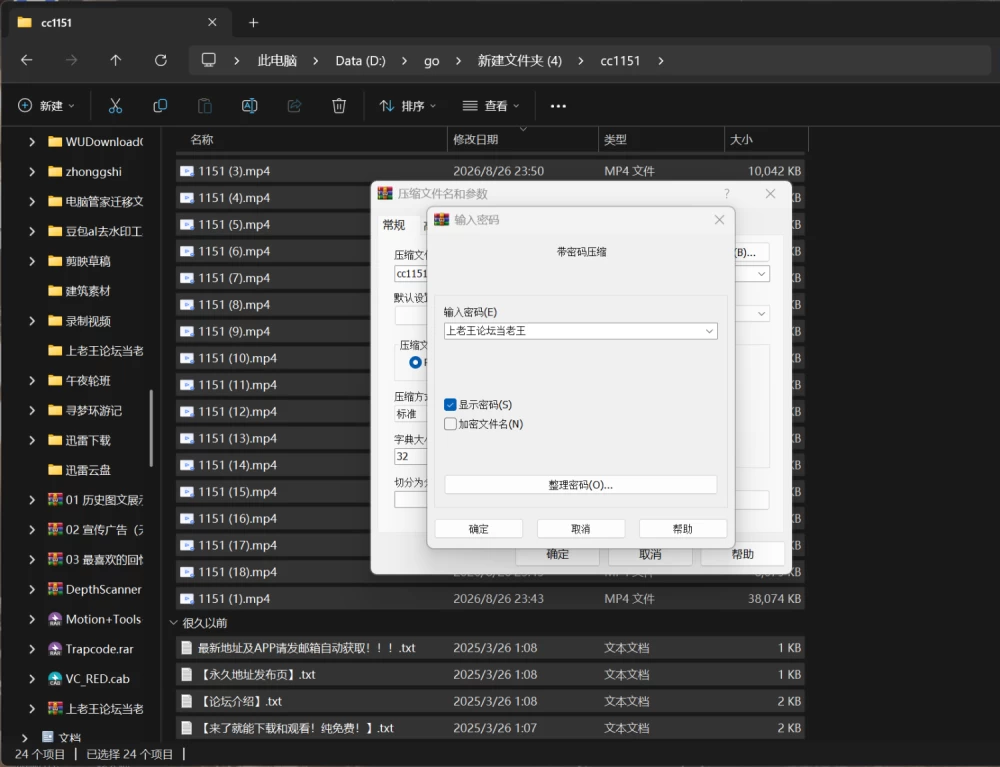Click the Cut scissors icon in toolbar
Image resolution: width=1000 pixels, height=767 pixels.
tap(115, 106)
